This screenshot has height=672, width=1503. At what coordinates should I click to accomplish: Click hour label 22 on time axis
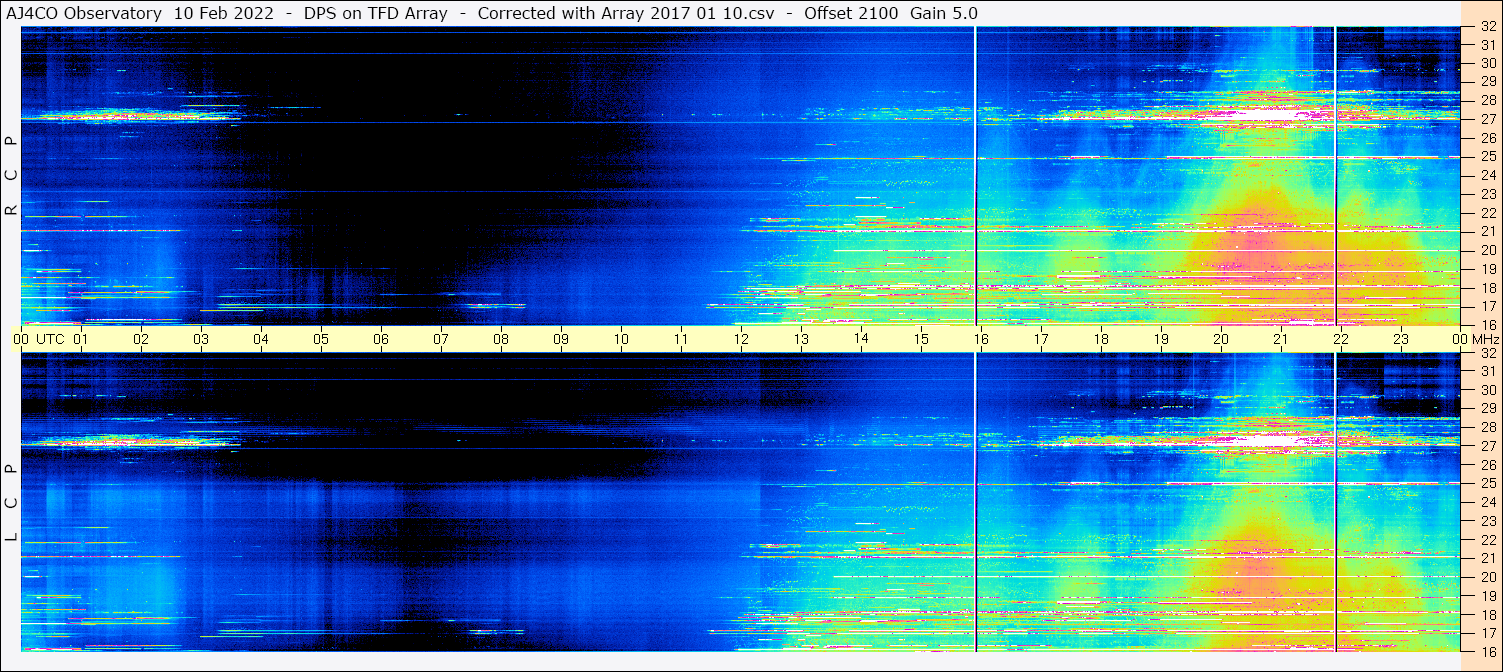tap(1341, 339)
